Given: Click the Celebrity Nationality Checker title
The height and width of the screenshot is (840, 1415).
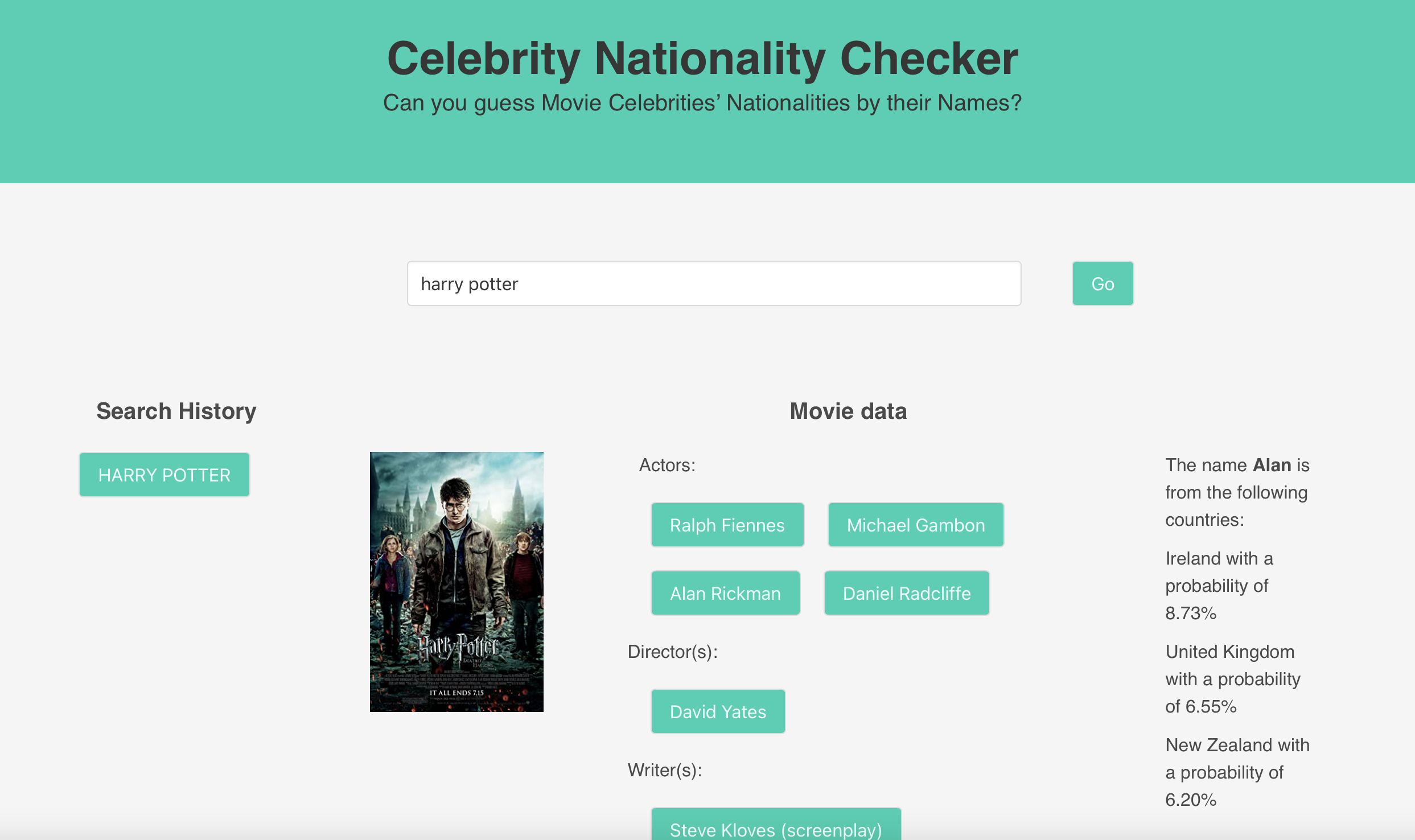Looking at the screenshot, I should [x=703, y=58].
